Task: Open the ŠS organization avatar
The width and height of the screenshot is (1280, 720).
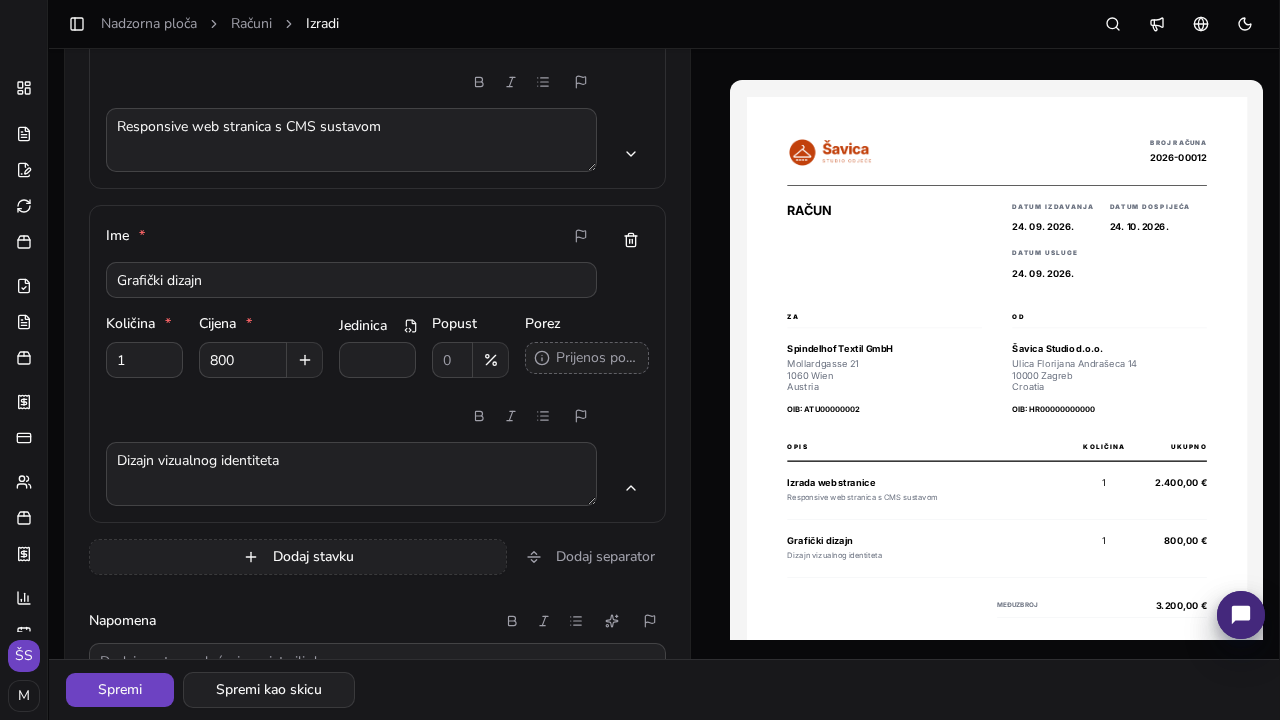Action: click(x=24, y=656)
